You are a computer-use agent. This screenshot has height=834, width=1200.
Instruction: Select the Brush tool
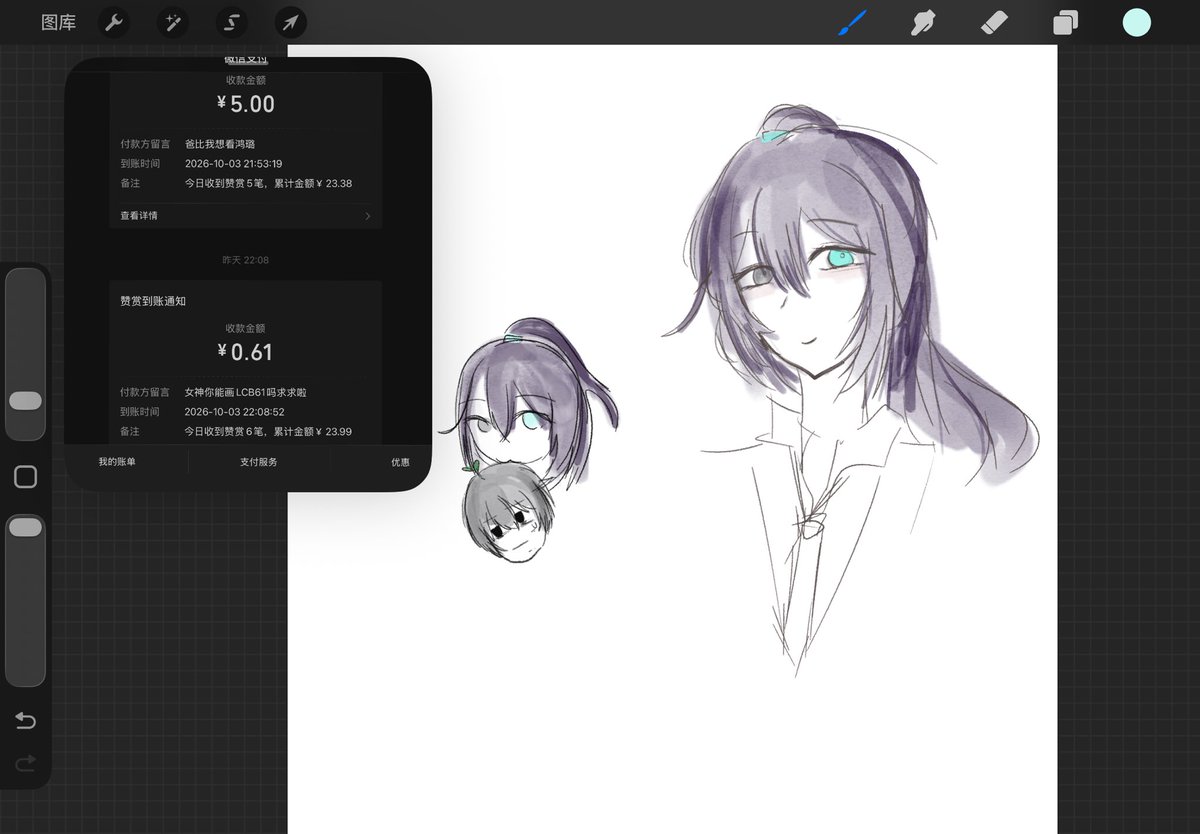(x=852, y=22)
